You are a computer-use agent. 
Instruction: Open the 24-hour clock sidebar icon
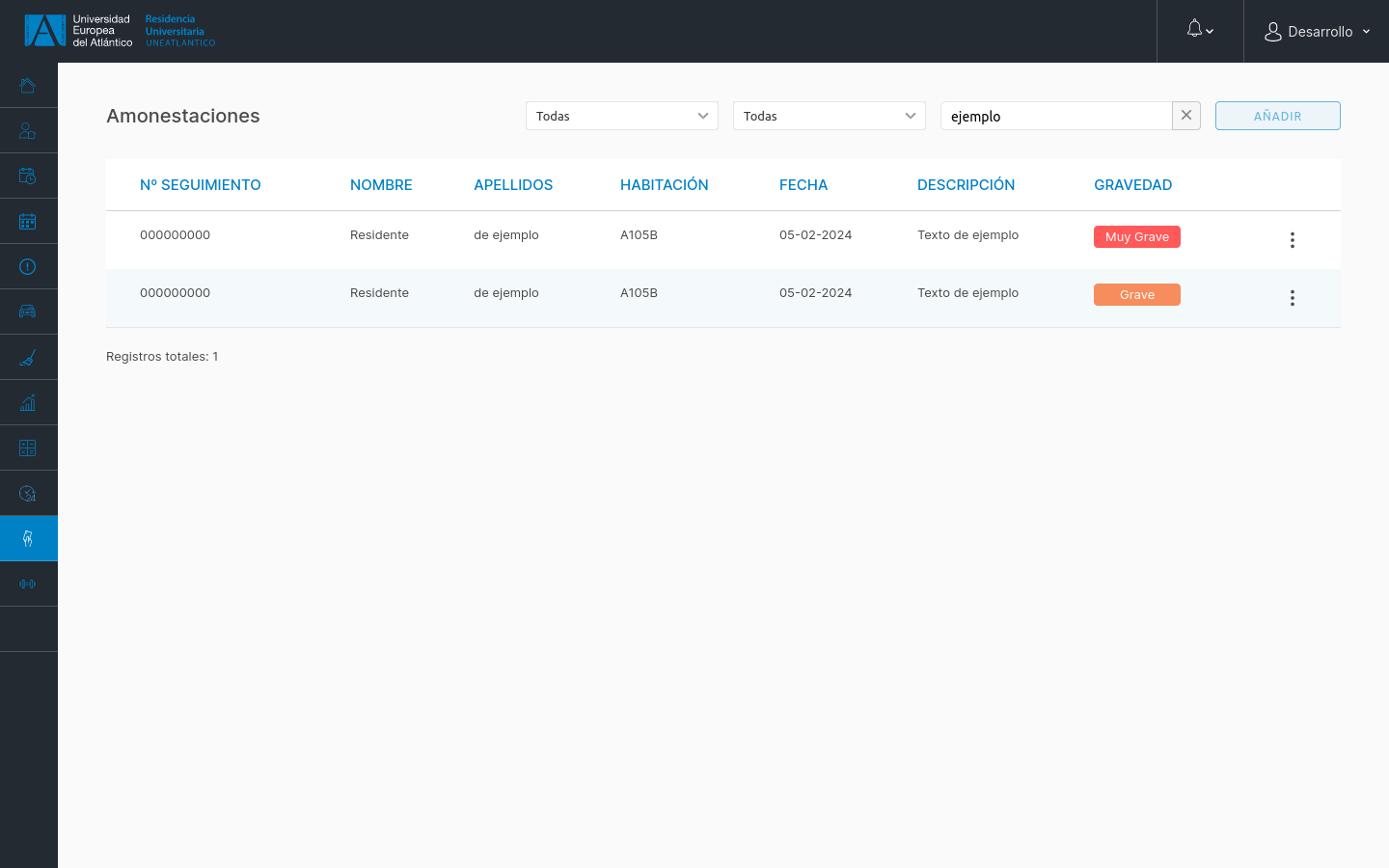tap(28, 494)
